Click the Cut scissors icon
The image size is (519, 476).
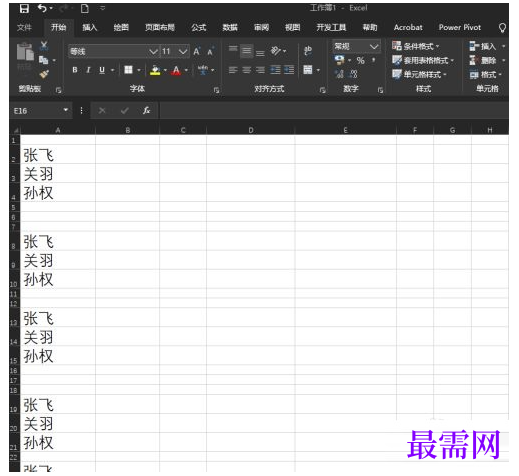point(44,45)
